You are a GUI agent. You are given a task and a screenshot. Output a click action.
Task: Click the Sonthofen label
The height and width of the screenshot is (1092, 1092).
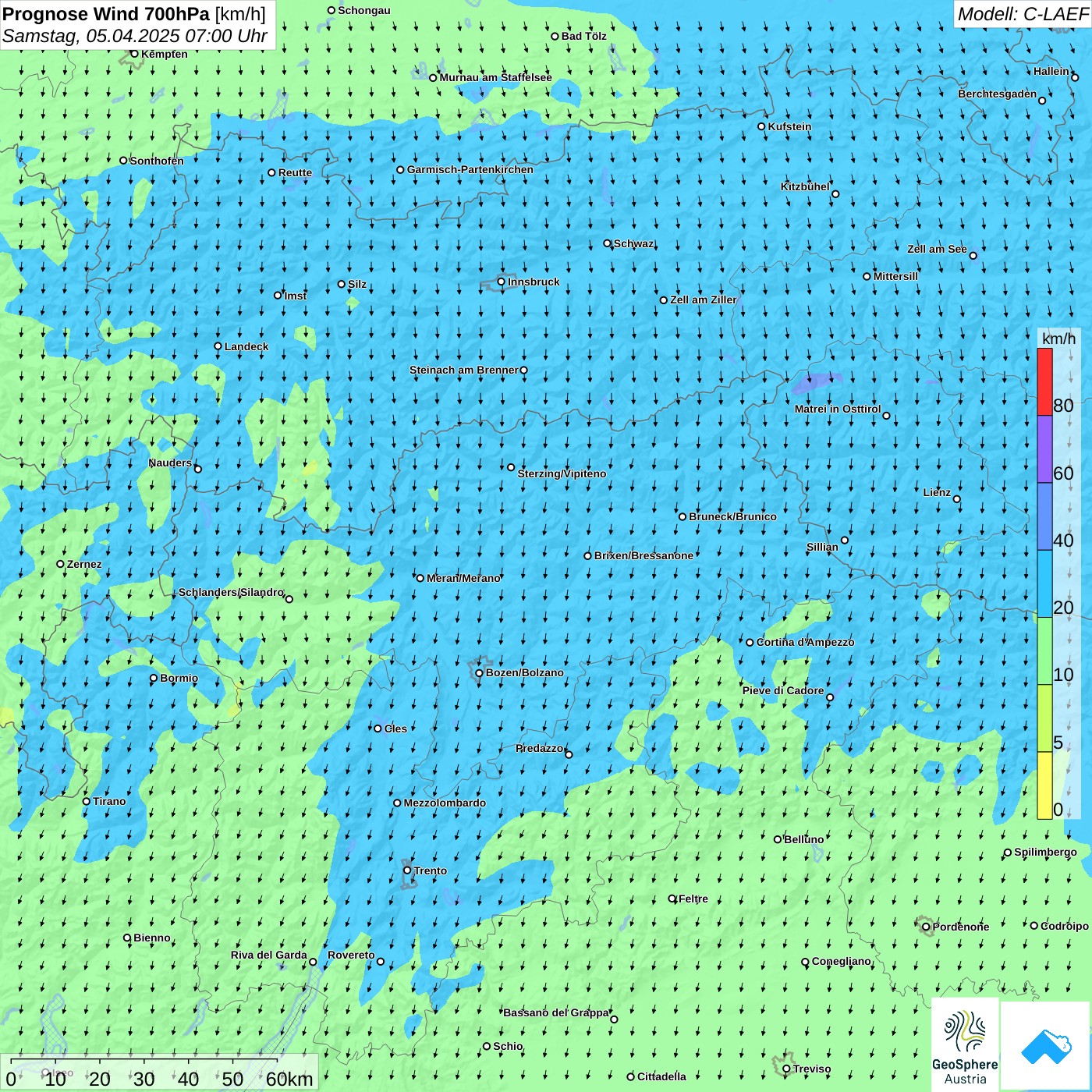point(157,161)
